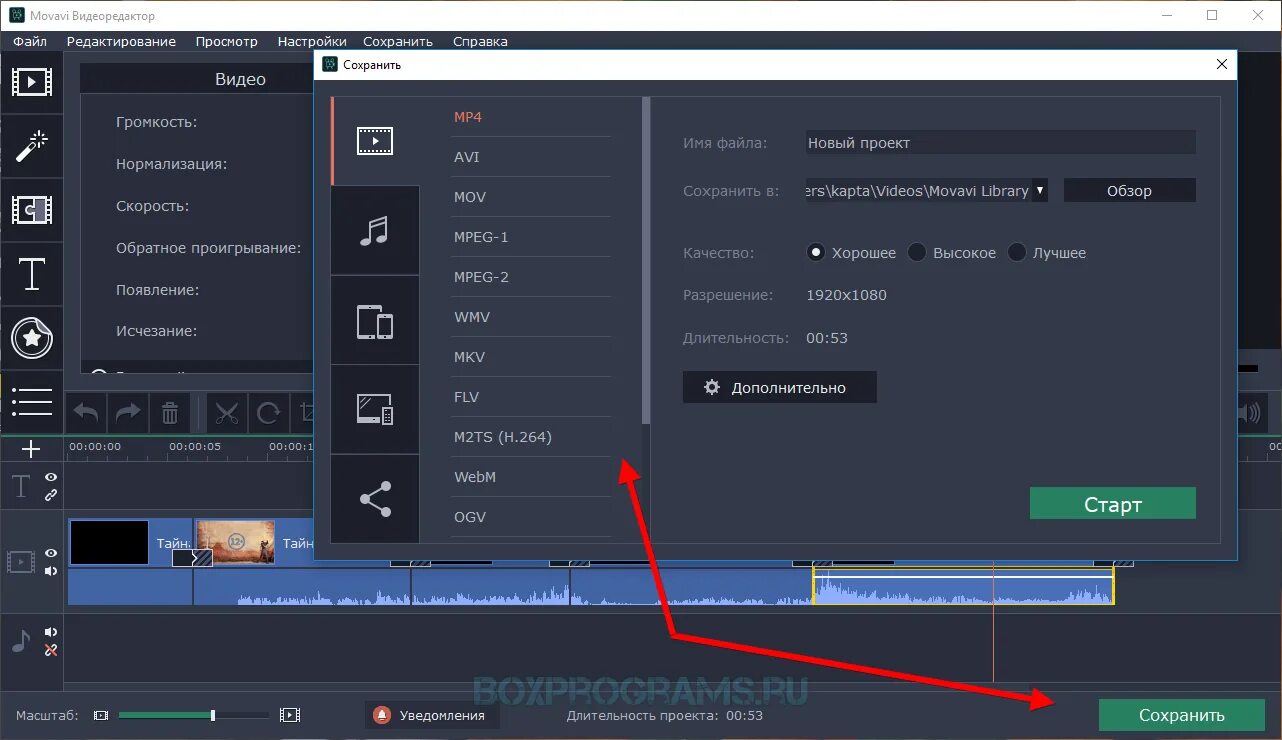
Task: Open the save folder path dropdown
Action: pos(1040,190)
